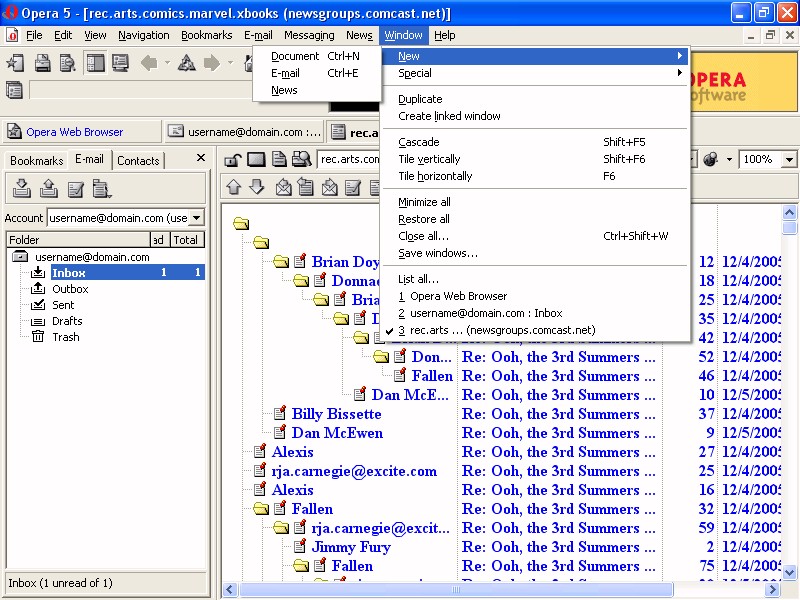This screenshot has height=600, width=800.
Task: Click the newsgroup address field rec.arts.com
Action: (349, 159)
